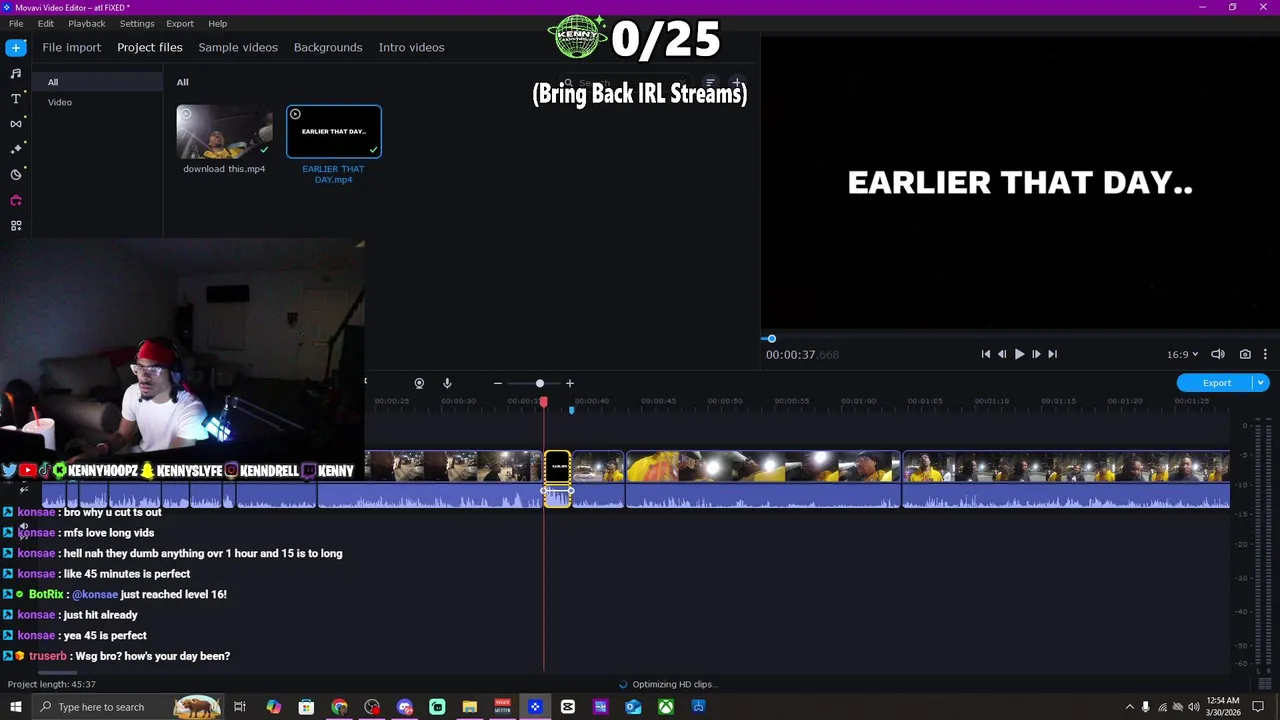The height and width of the screenshot is (720, 1280).
Task: Play the preview video
Action: 1019,354
